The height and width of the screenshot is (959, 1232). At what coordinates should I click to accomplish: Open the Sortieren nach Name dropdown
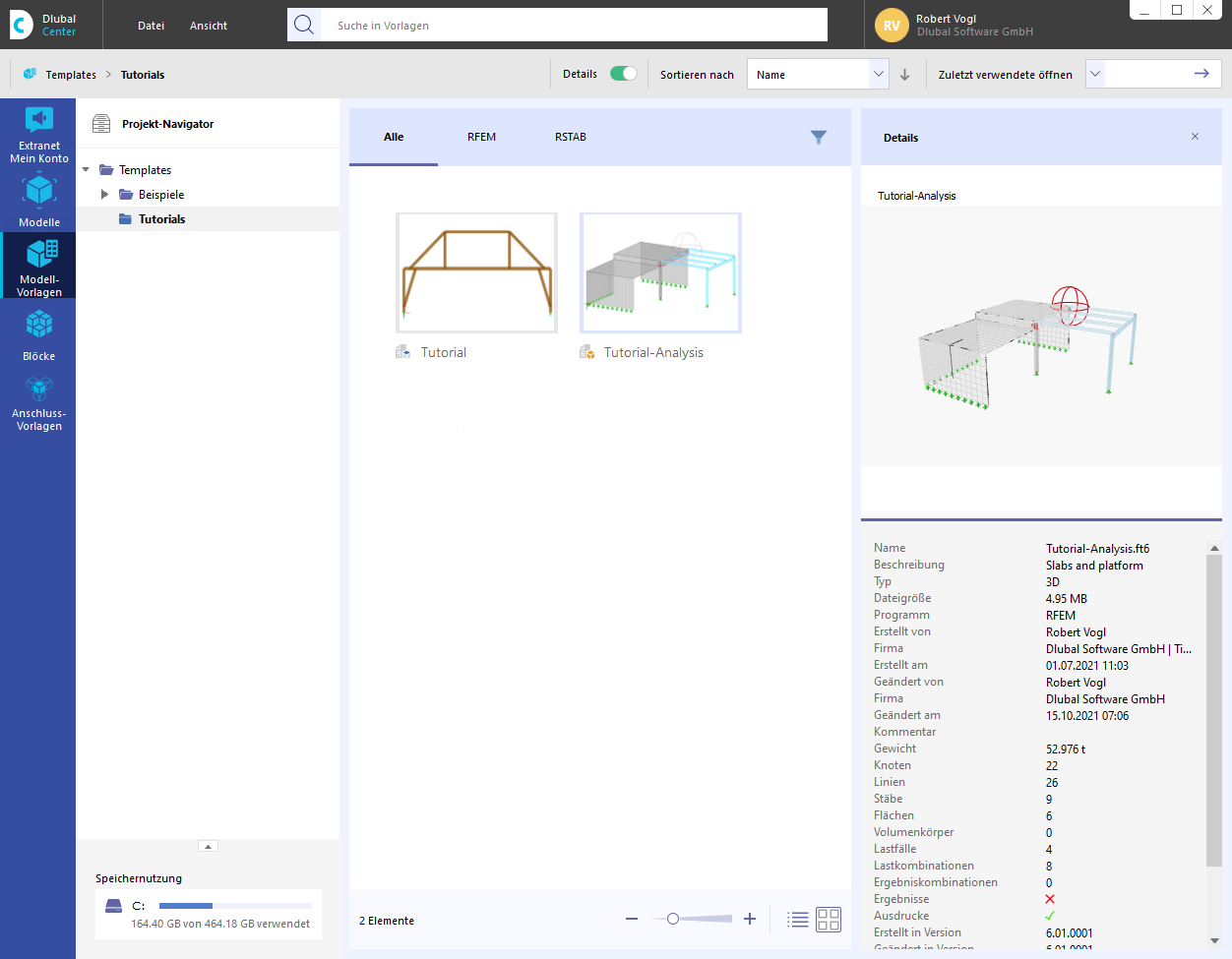point(818,75)
